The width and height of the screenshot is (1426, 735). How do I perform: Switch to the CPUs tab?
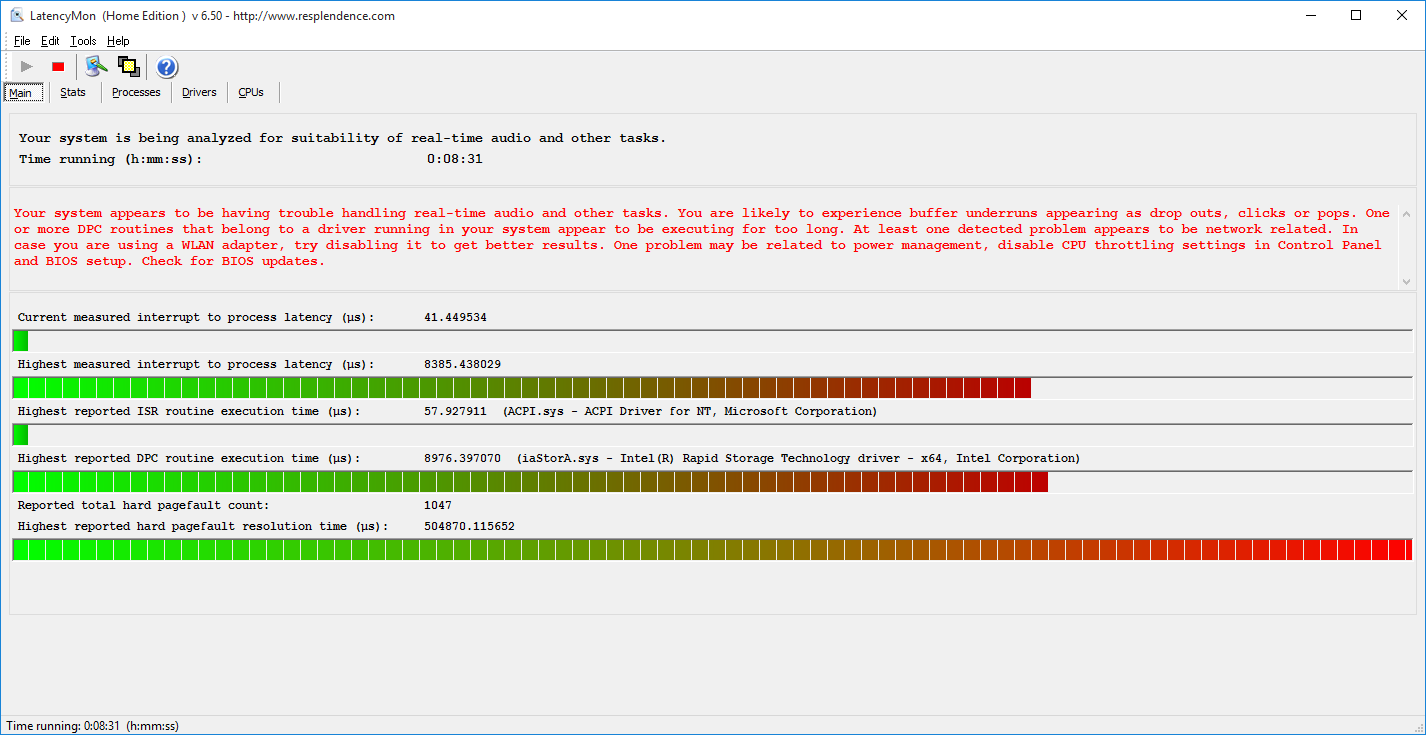point(251,93)
